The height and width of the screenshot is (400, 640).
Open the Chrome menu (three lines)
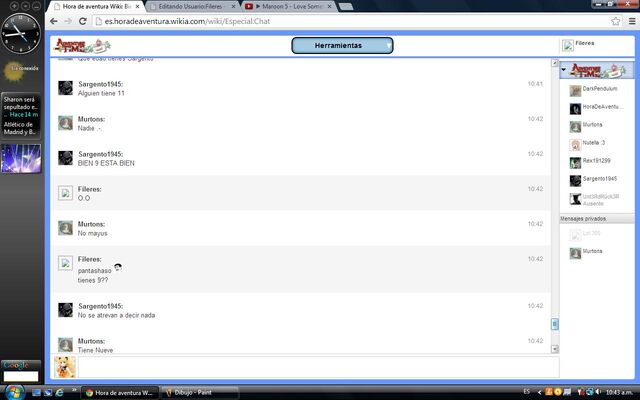click(632, 21)
